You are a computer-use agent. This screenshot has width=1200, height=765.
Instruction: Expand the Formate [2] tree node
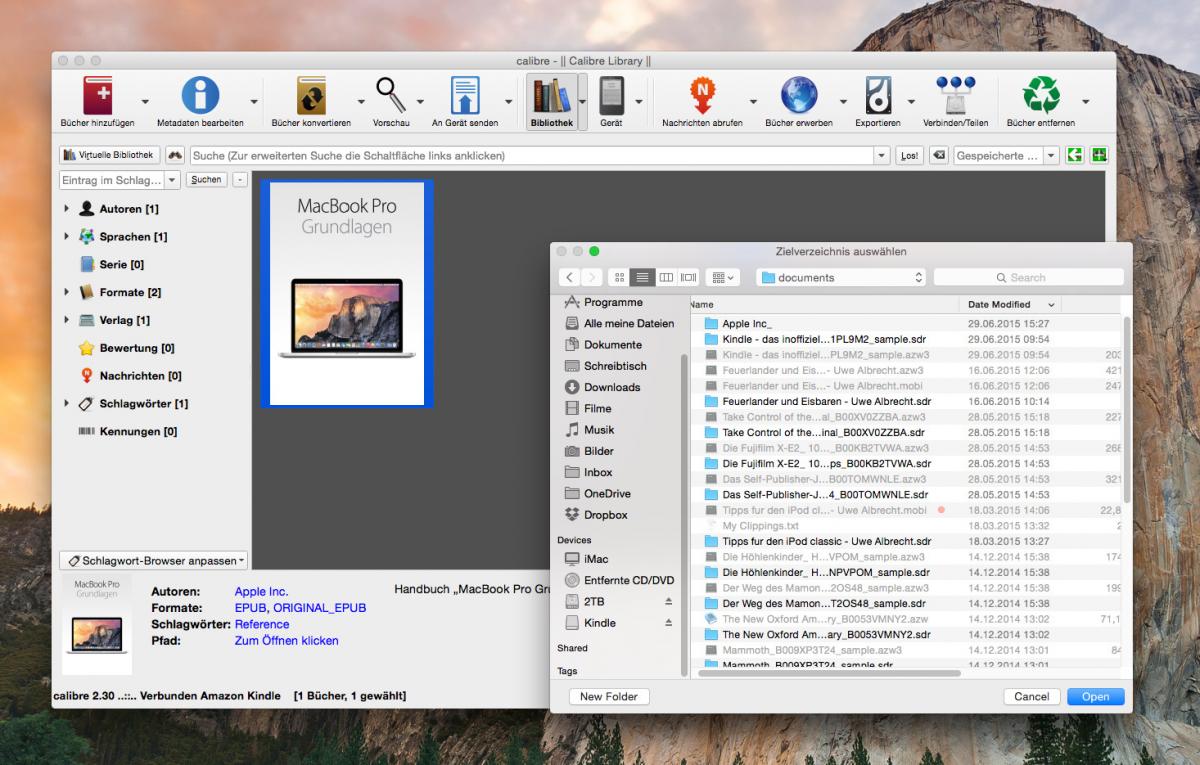tap(67, 292)
